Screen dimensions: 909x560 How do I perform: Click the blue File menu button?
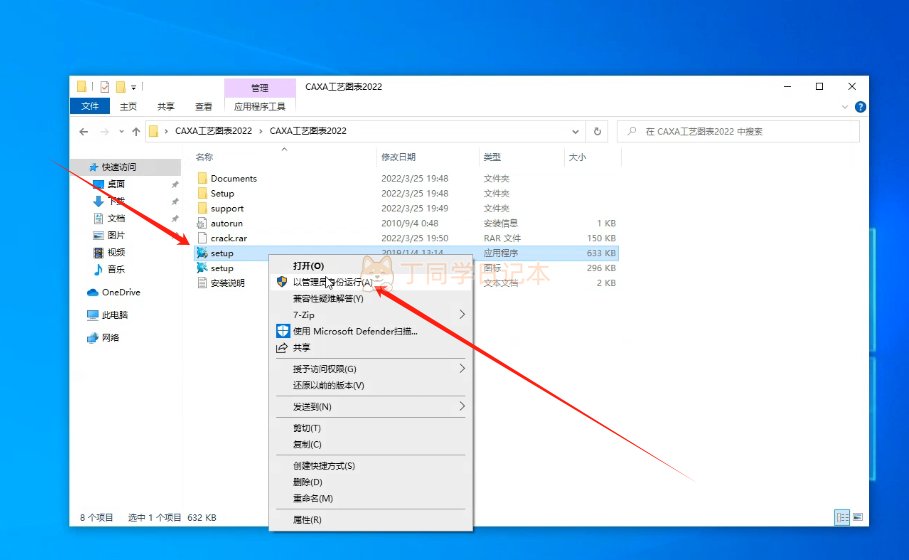[89, 106]
